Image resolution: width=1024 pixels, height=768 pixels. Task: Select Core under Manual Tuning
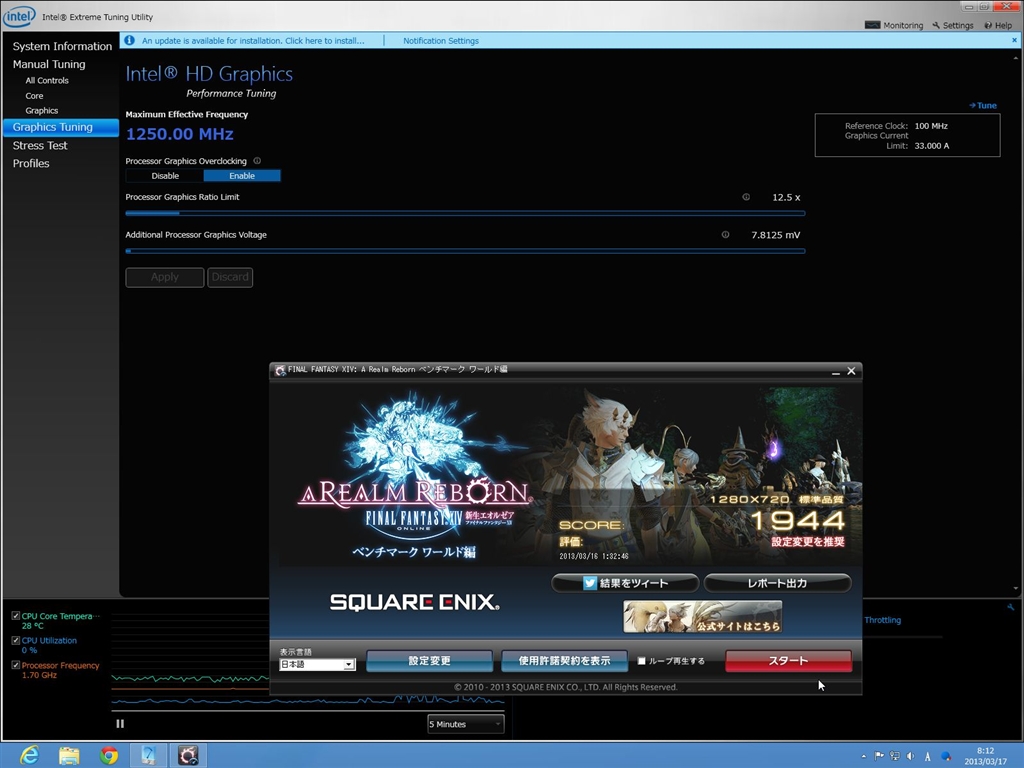pyautogui.click(x=35, y=95)
